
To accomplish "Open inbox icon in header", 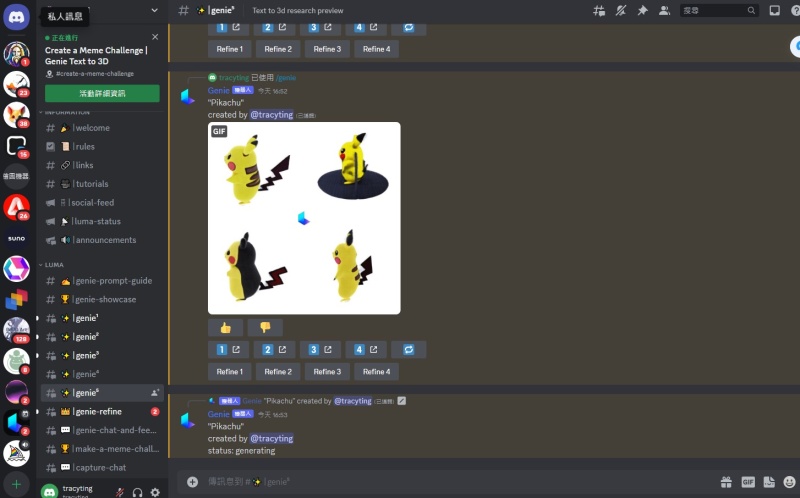I will click(x=774, y=11).
